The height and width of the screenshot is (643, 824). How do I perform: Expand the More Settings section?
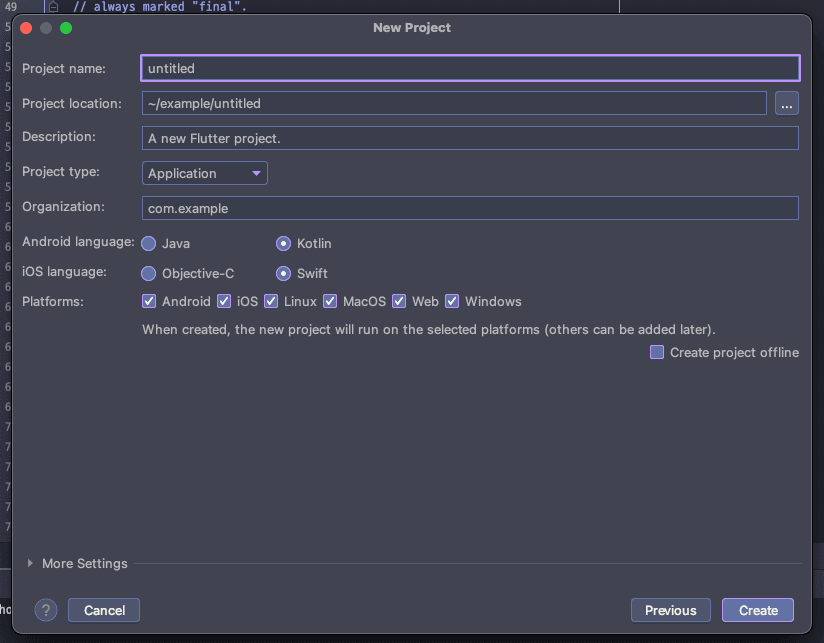pos(30,564)
